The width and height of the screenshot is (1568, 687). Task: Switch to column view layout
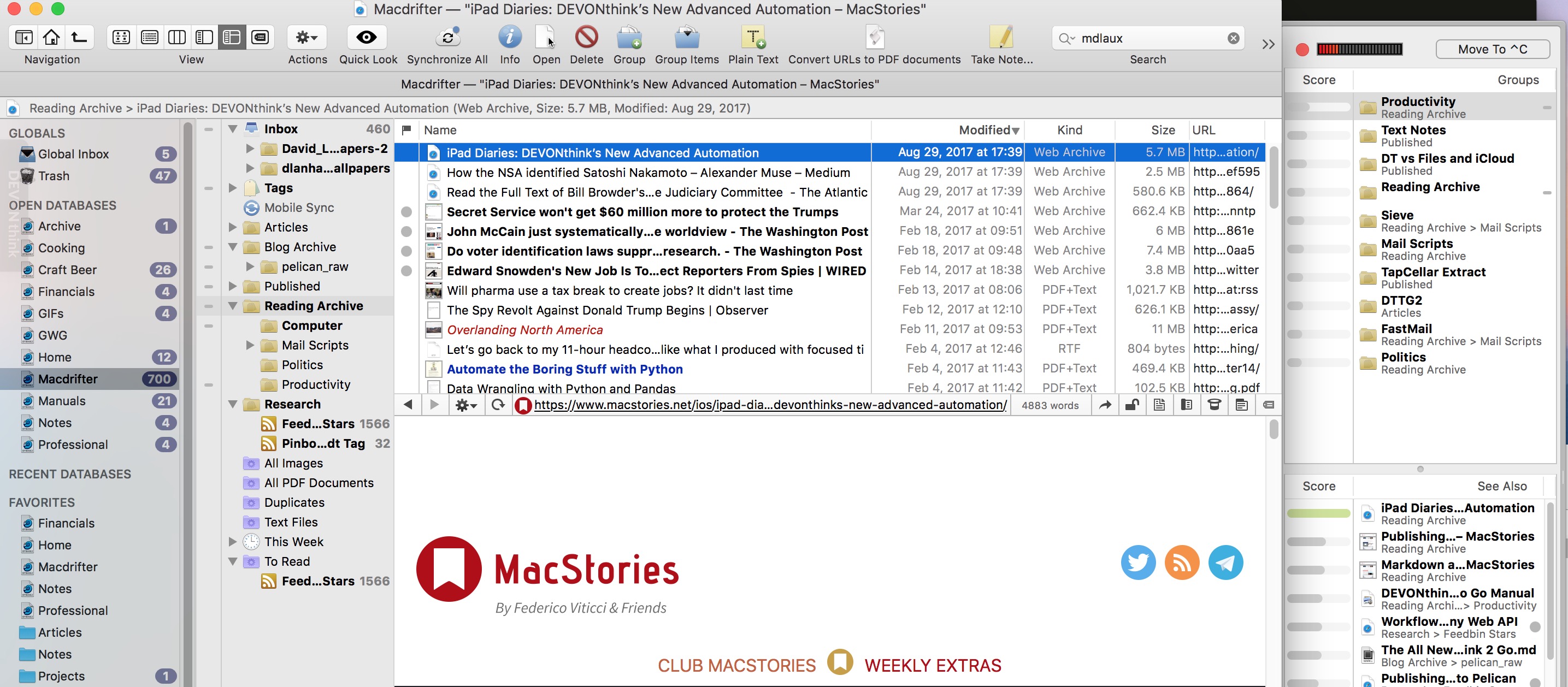[176, 38]
